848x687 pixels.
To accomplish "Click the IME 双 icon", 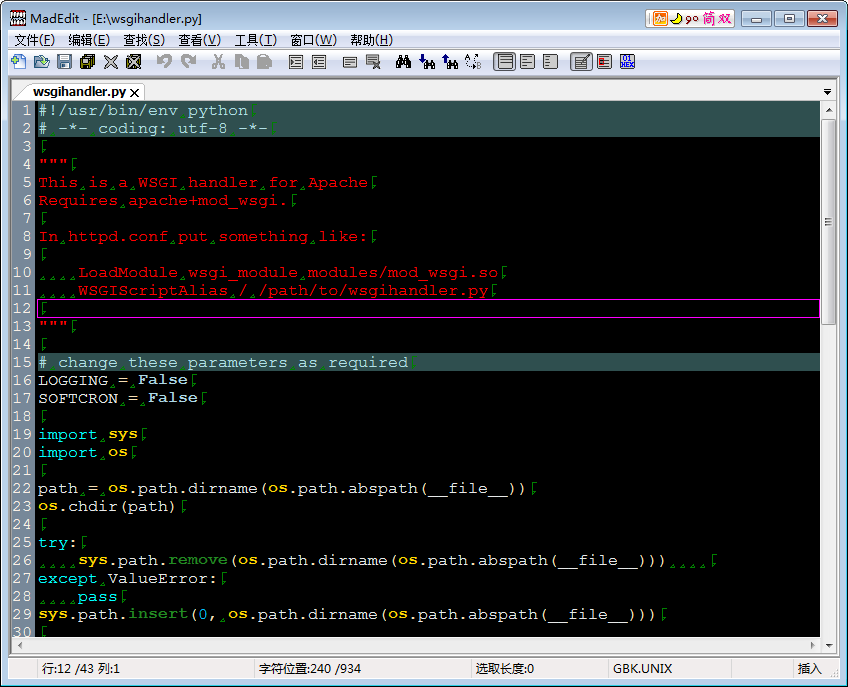I will click(725, 19).
